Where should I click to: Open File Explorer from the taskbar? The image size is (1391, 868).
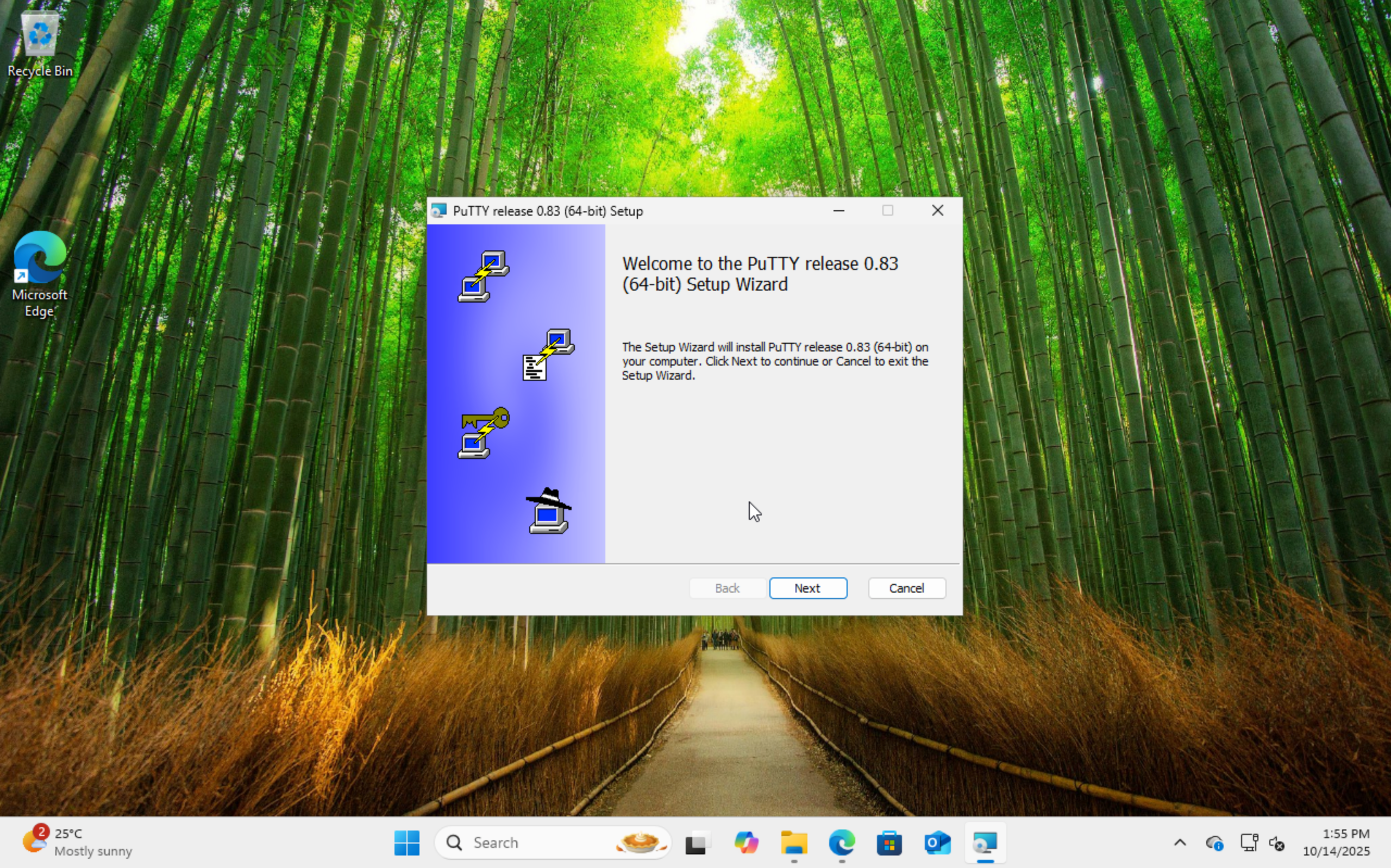click(794, 842)
